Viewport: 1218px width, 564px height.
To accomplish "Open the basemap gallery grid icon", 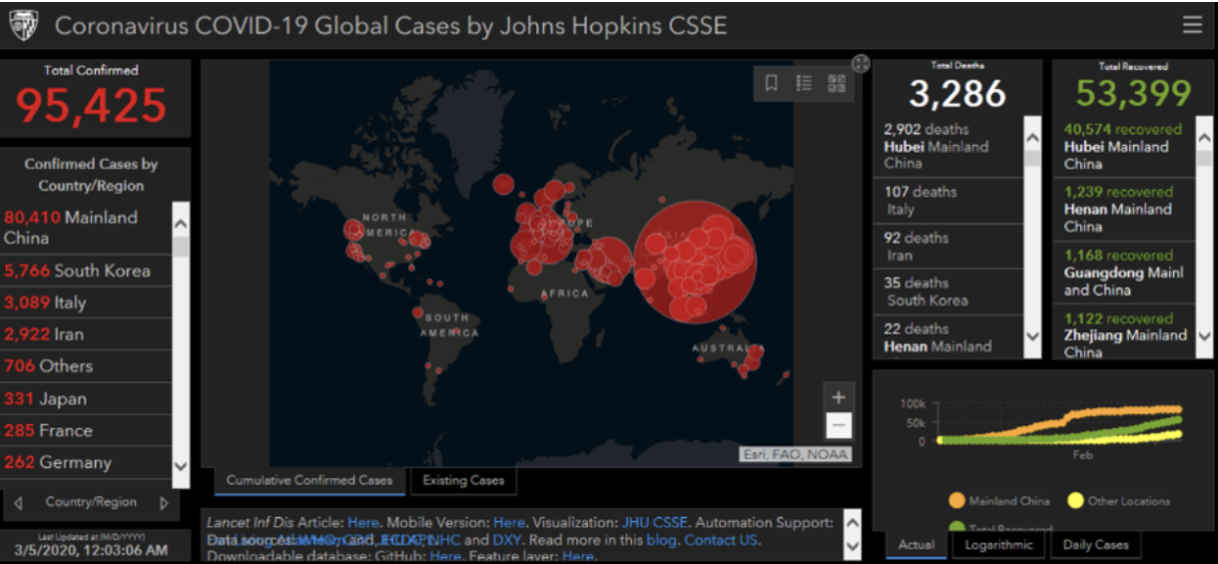I will [837, 83].
